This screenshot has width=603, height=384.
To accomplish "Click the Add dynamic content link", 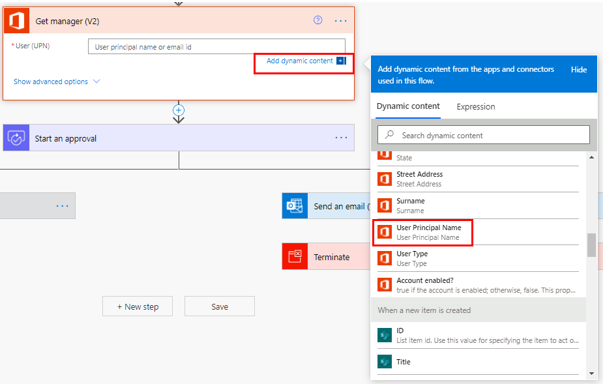I will (x=300, y=61).
